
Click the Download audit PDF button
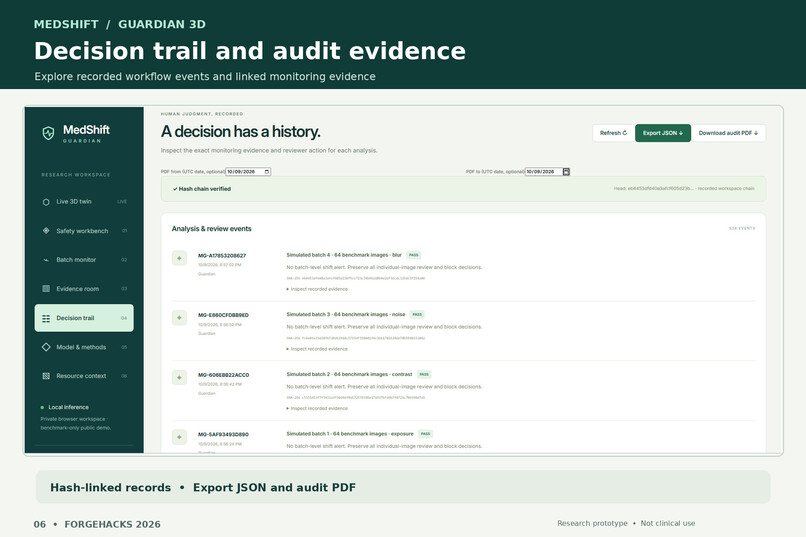click(728, 133)
